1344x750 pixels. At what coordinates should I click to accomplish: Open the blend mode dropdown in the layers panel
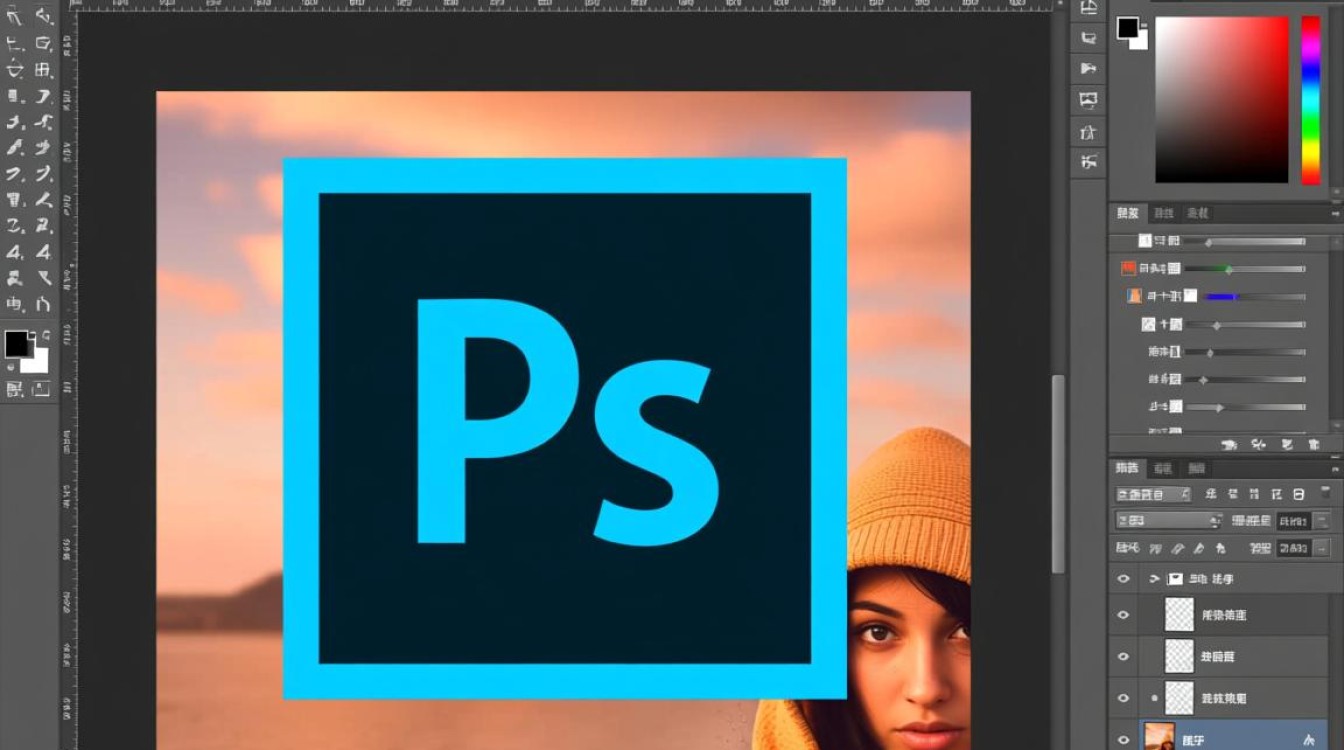1168,521
